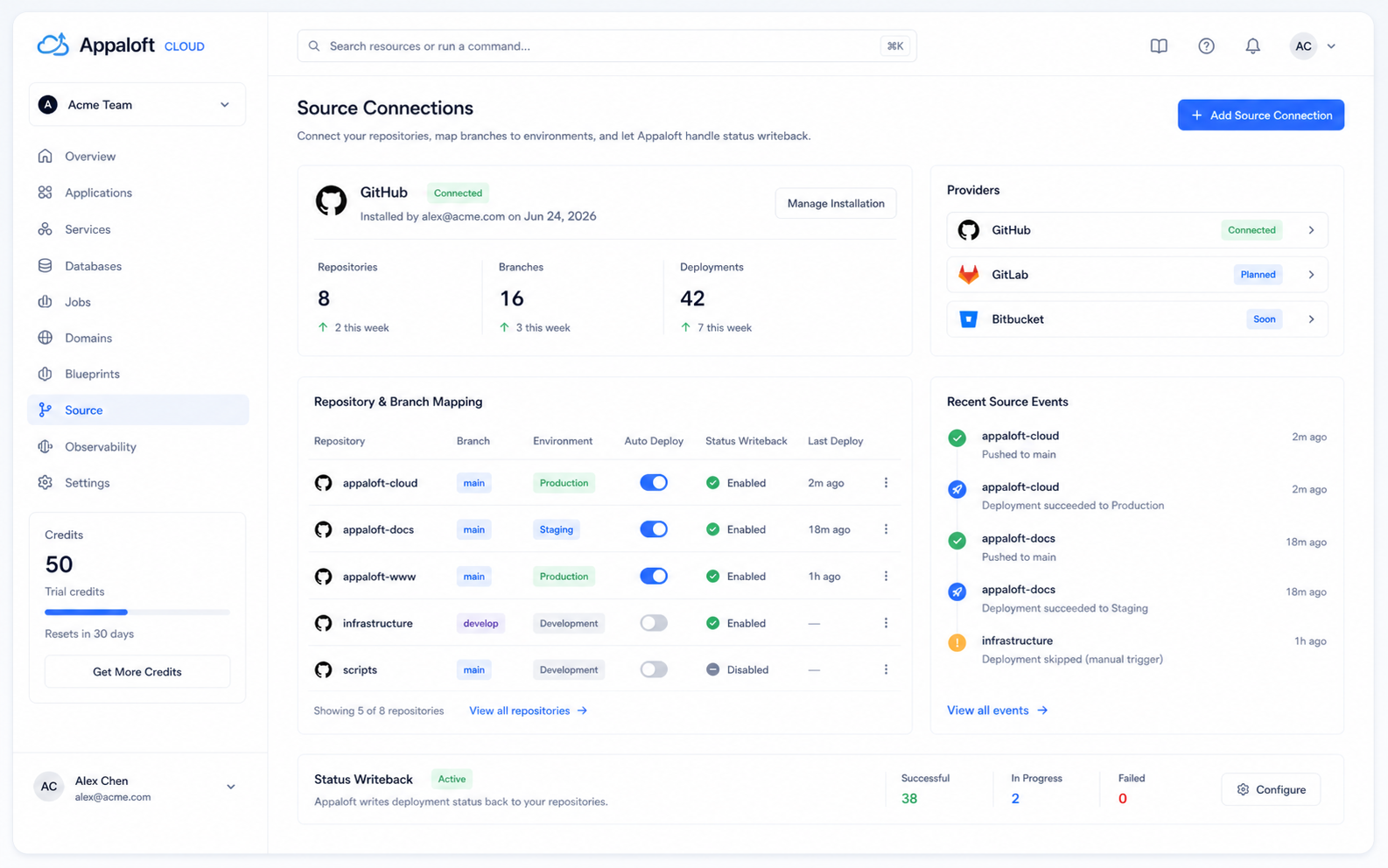Click the ⌘K shortcut badge

(894, 46)
